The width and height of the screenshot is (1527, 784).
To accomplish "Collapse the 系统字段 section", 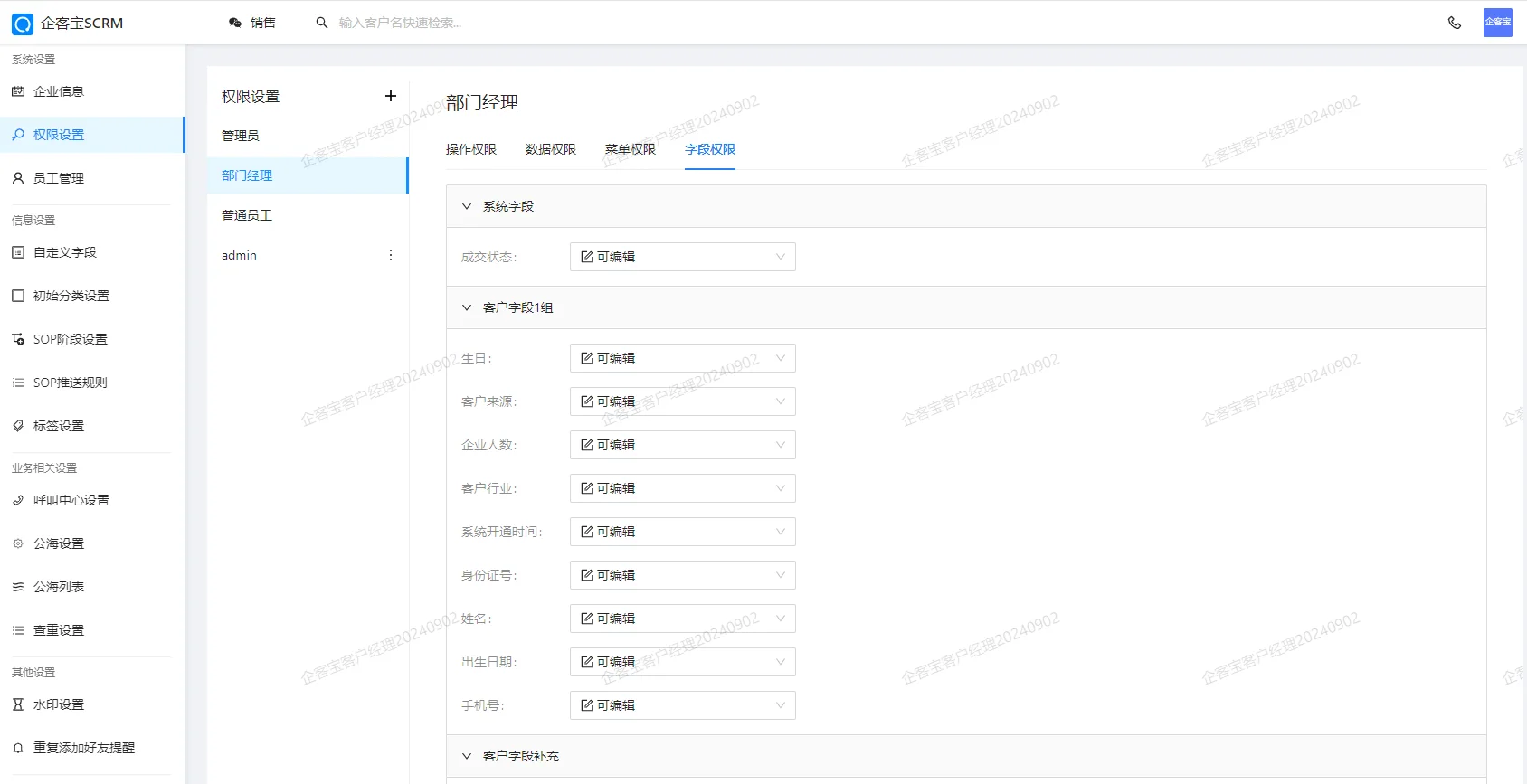I will pos(966,206).
